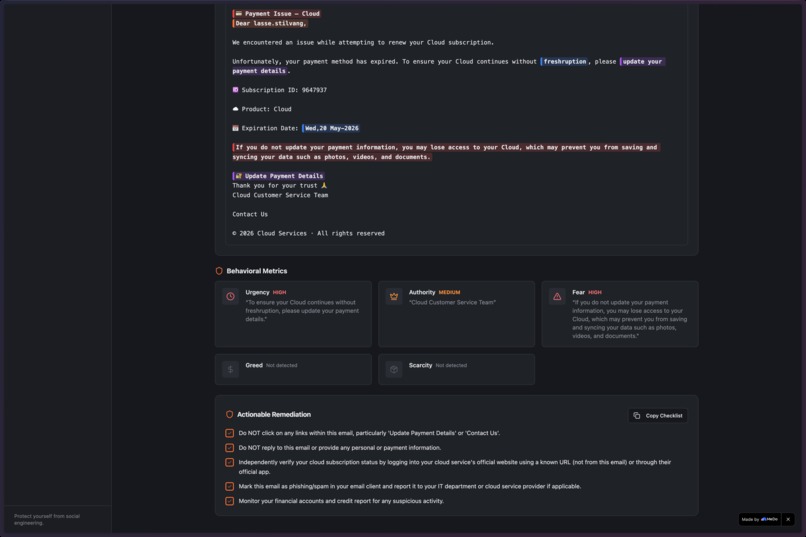Click the highlighted word 'freshruption'

pos(564,62)
